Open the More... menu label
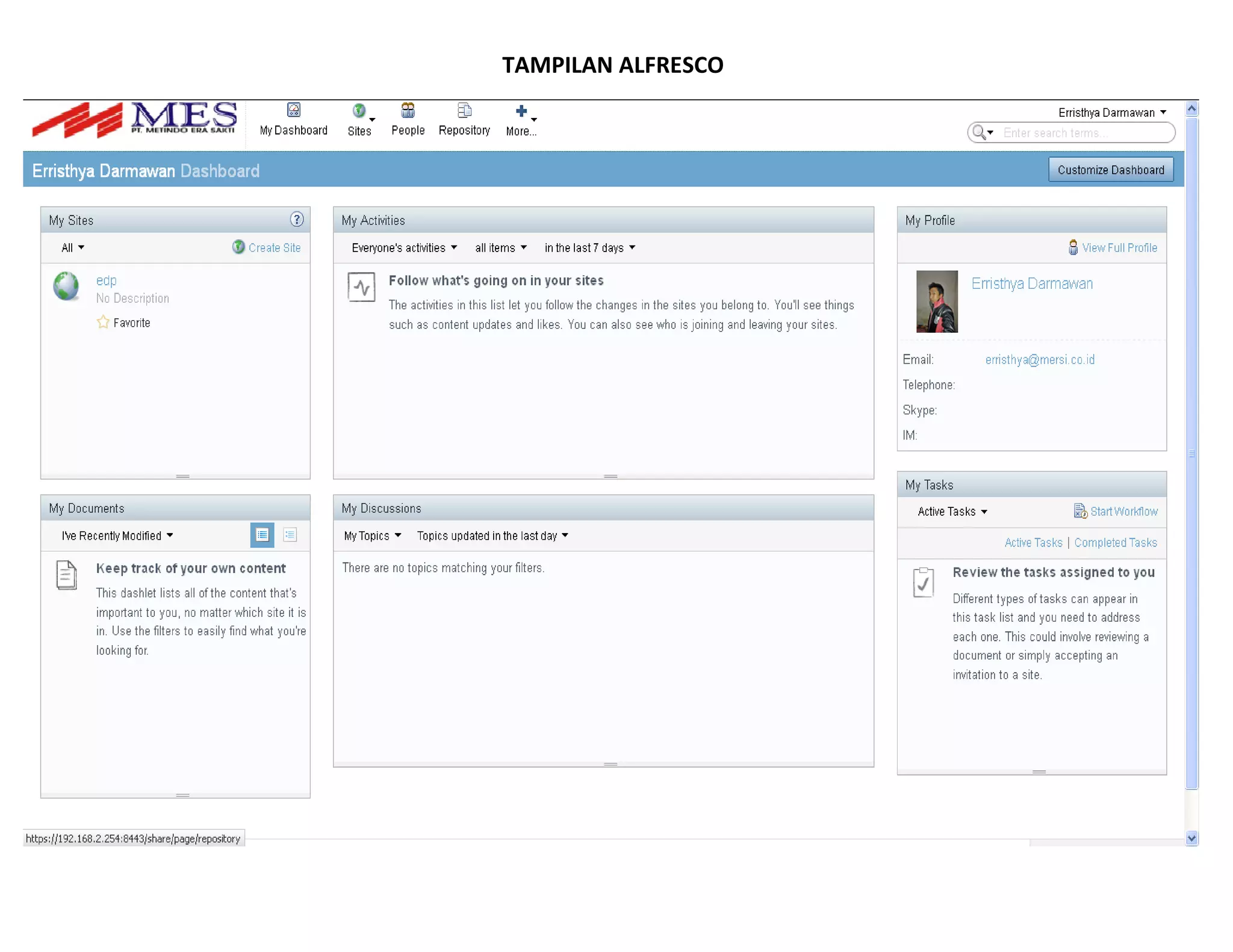Screen dimensions: 1233x952 [521, 131]
